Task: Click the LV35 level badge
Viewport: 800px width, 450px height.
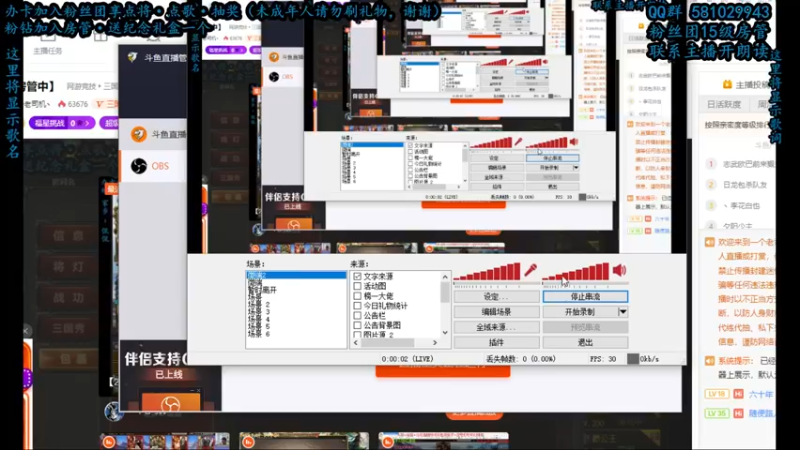Action: point(716,413)
